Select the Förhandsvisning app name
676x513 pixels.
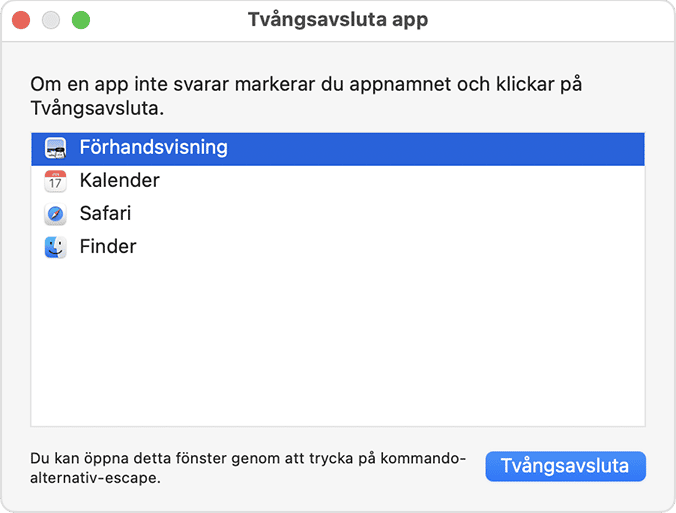(x=153, y=148)
